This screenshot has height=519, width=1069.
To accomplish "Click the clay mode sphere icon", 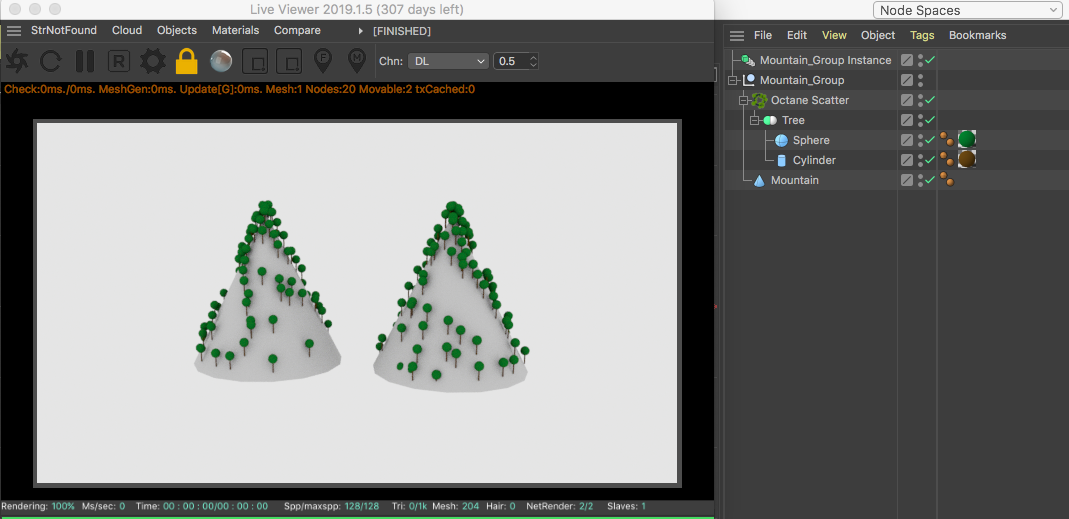I will 221,62.
